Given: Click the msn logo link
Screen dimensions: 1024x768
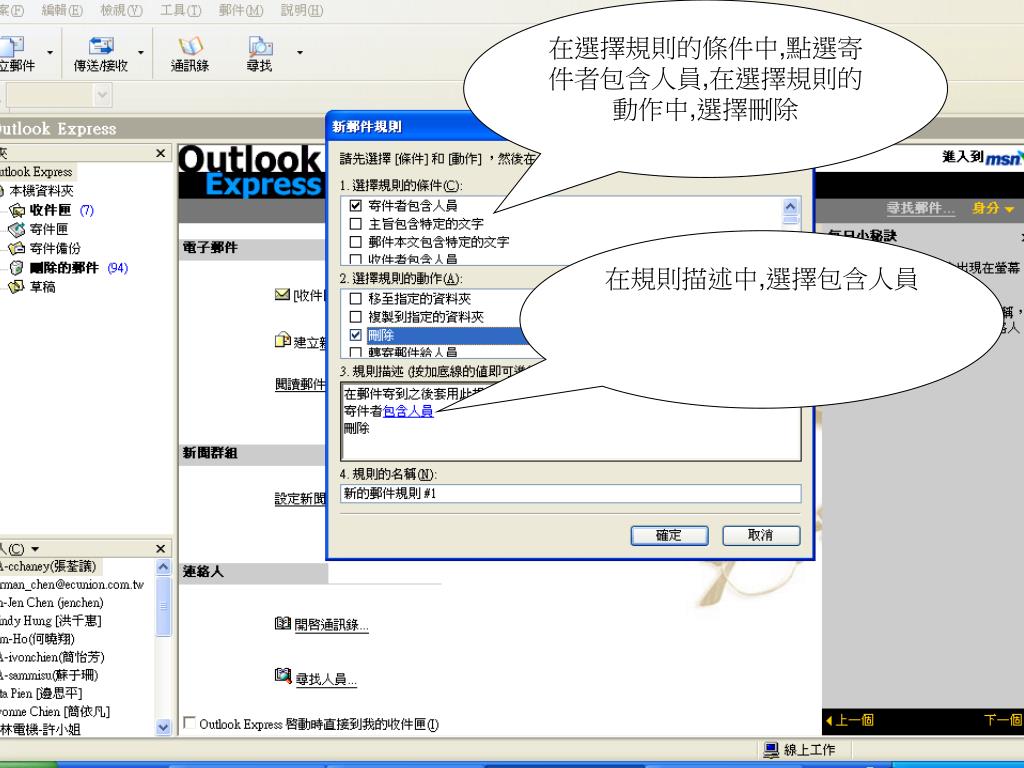Looking at the screenshot, I should click(x=1004, y=158).
